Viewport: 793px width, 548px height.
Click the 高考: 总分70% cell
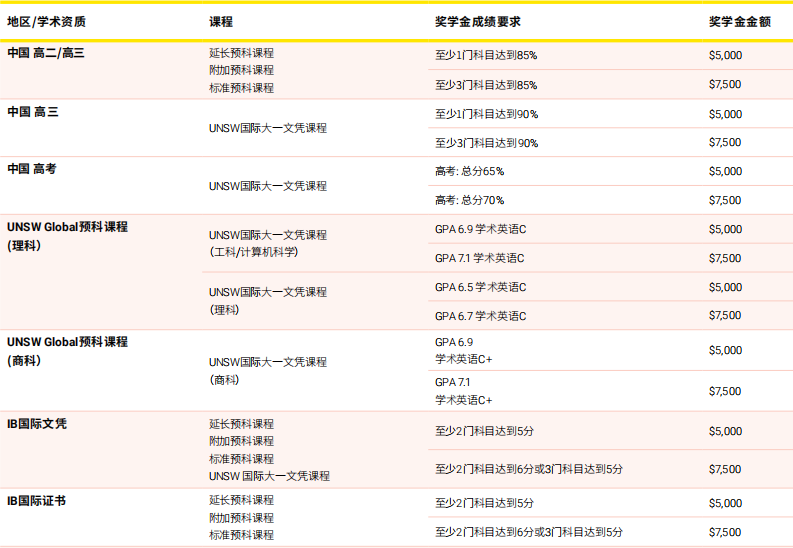(x=469, y=200)
